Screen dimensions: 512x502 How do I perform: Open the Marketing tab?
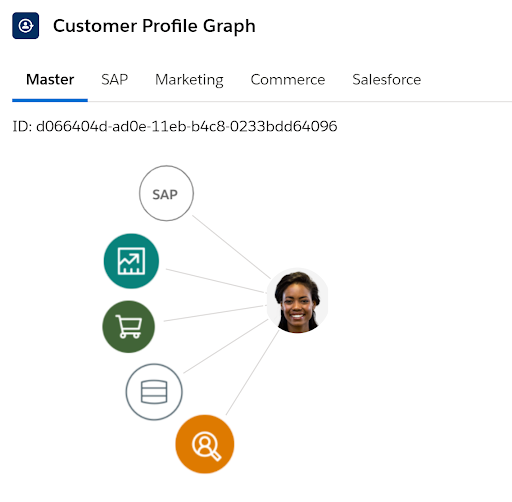pos(189,80)
